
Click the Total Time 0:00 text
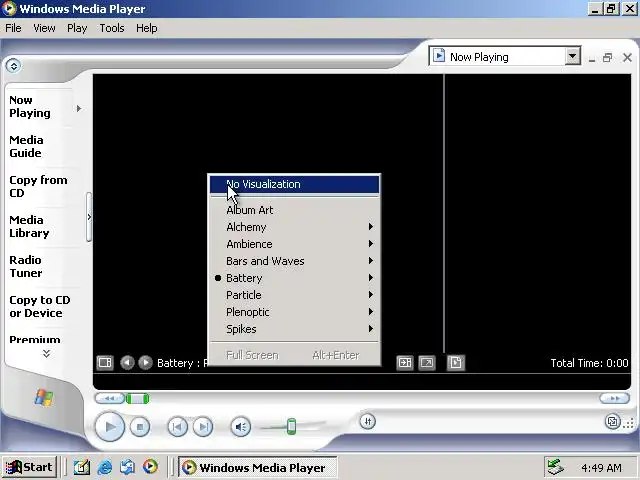pos(589,363)
